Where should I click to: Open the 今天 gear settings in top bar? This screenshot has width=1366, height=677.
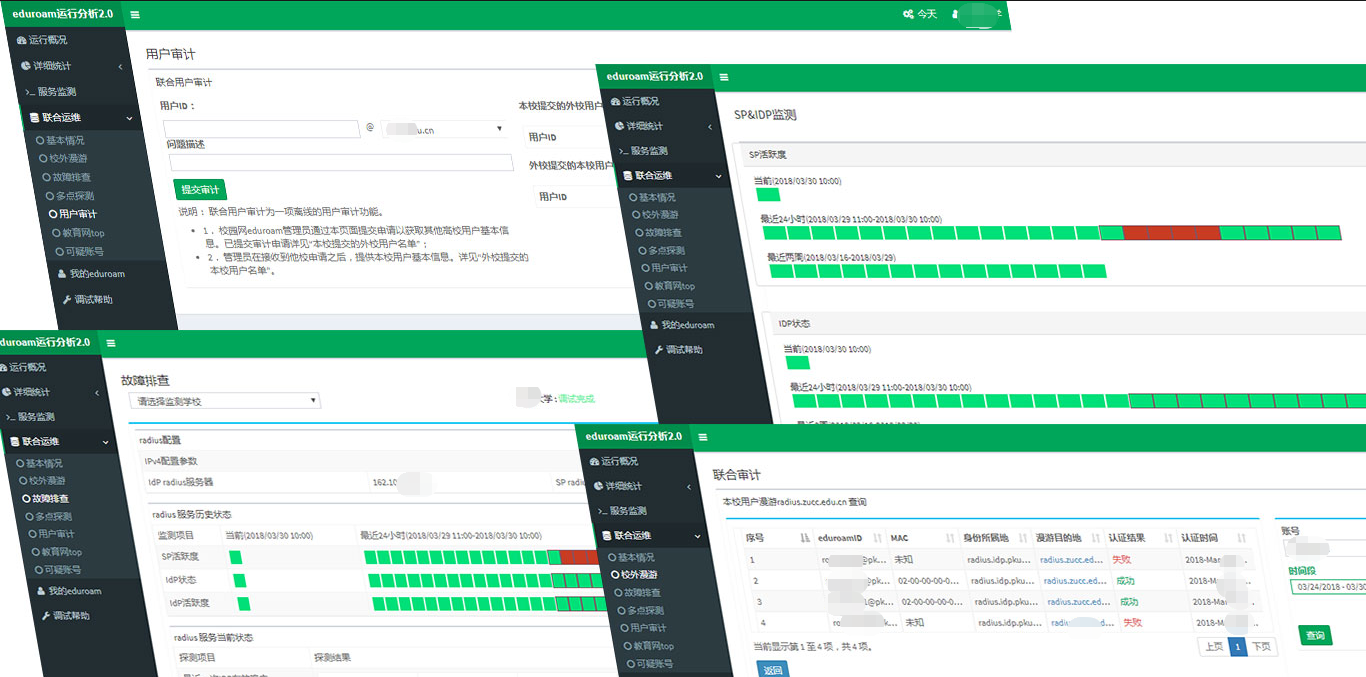[x=919, y=14]
